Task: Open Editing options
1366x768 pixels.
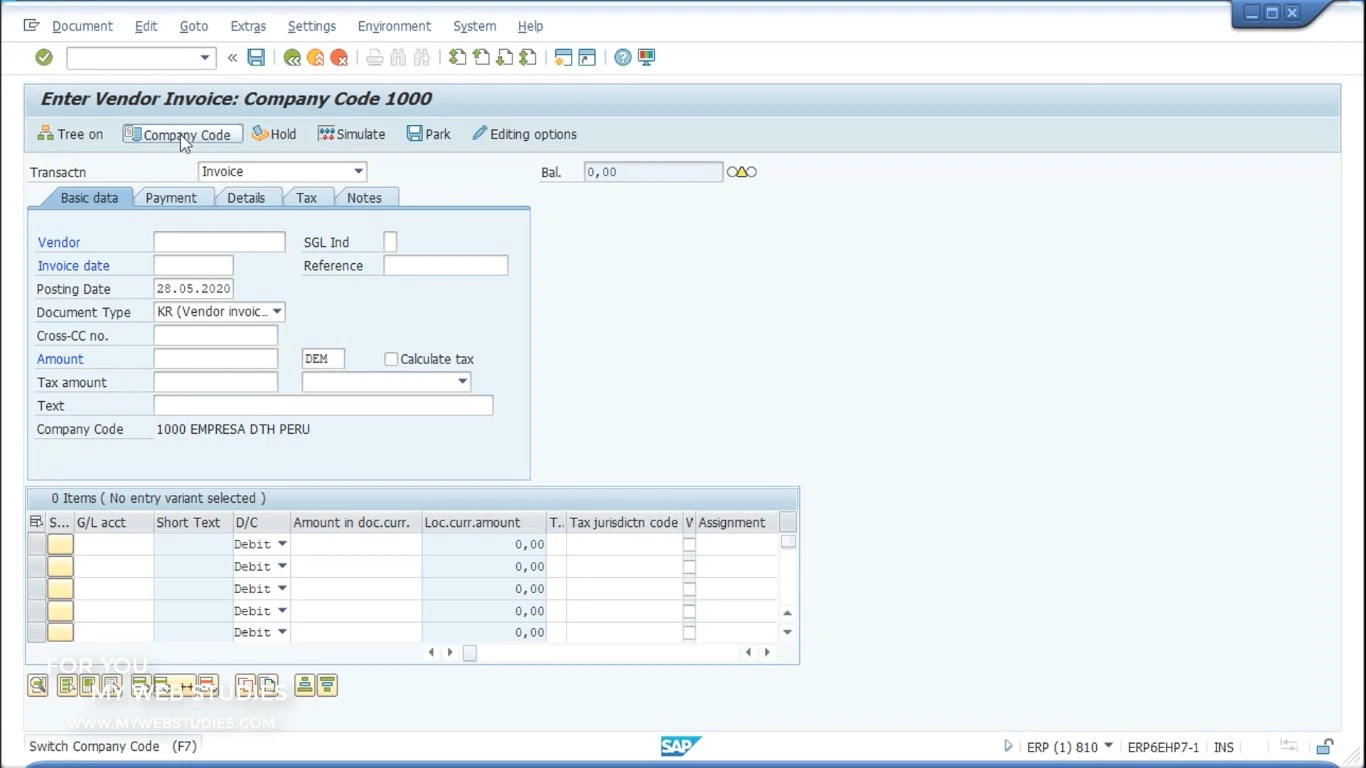Action: pyautogui.click(x=524, y=134)
